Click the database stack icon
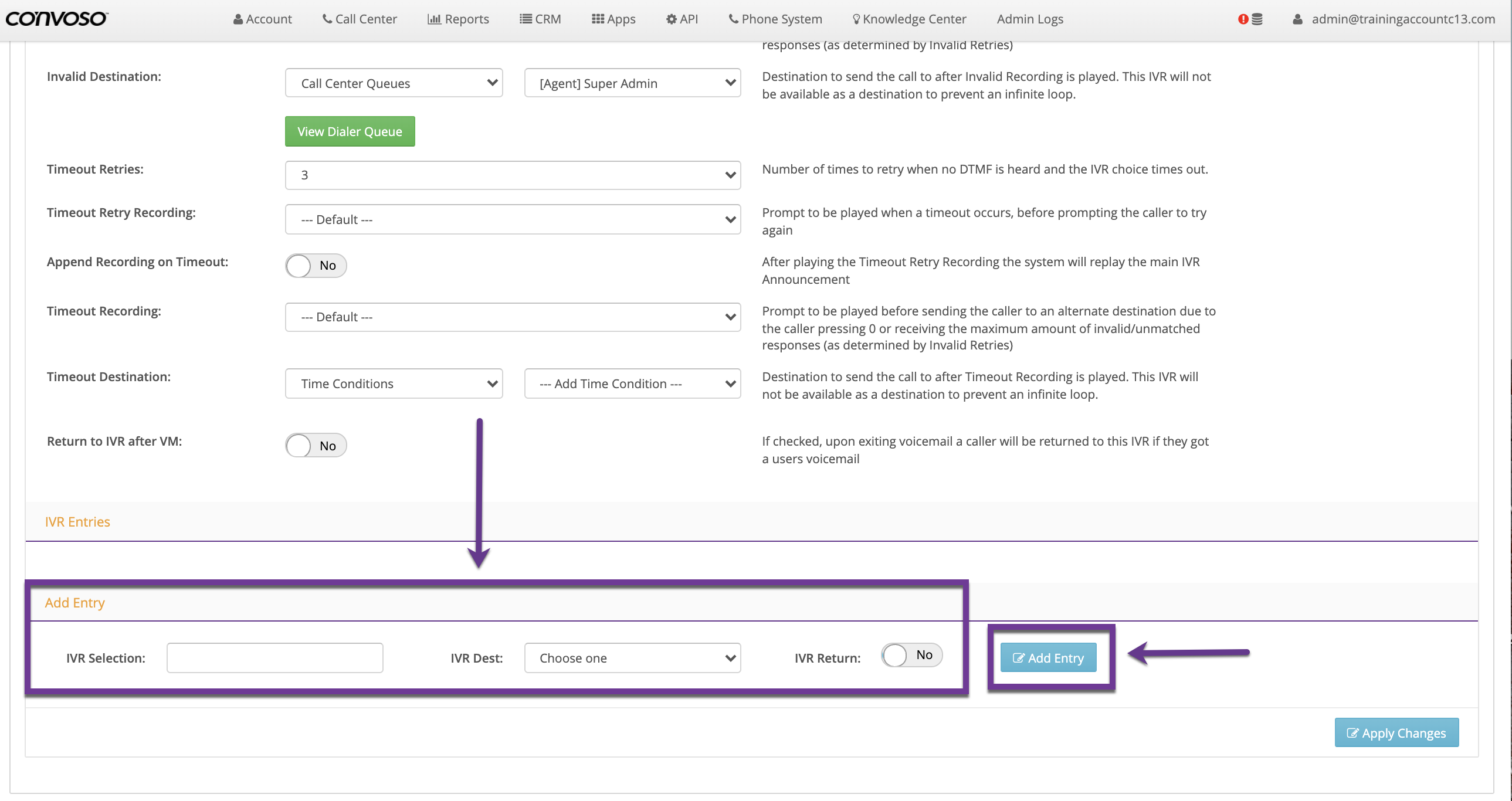Image resolution: width=1512 pixels, height=801 pixels. click(1257, 19)
